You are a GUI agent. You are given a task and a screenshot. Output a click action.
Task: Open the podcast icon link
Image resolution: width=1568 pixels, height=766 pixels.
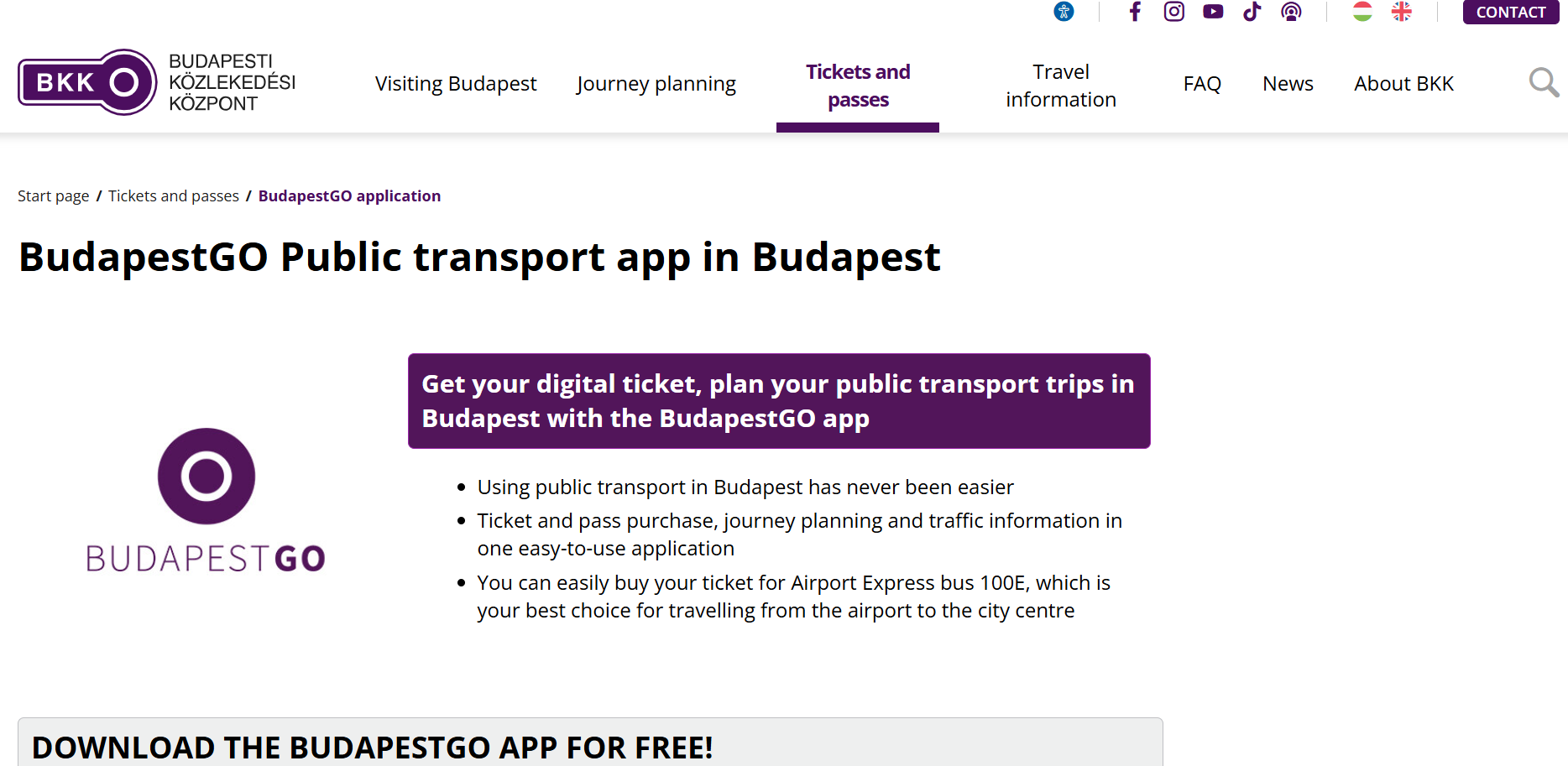click(x=1291, y=12)
